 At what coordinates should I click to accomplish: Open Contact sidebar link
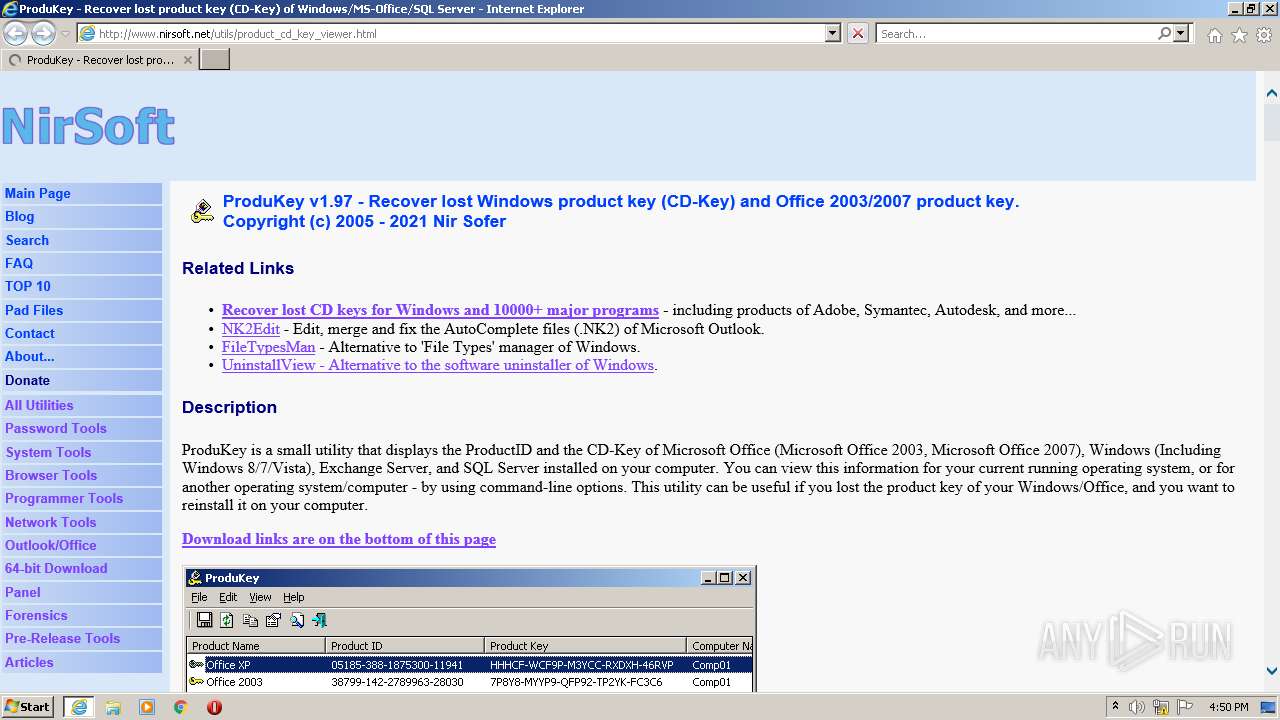tap(81, 333)
